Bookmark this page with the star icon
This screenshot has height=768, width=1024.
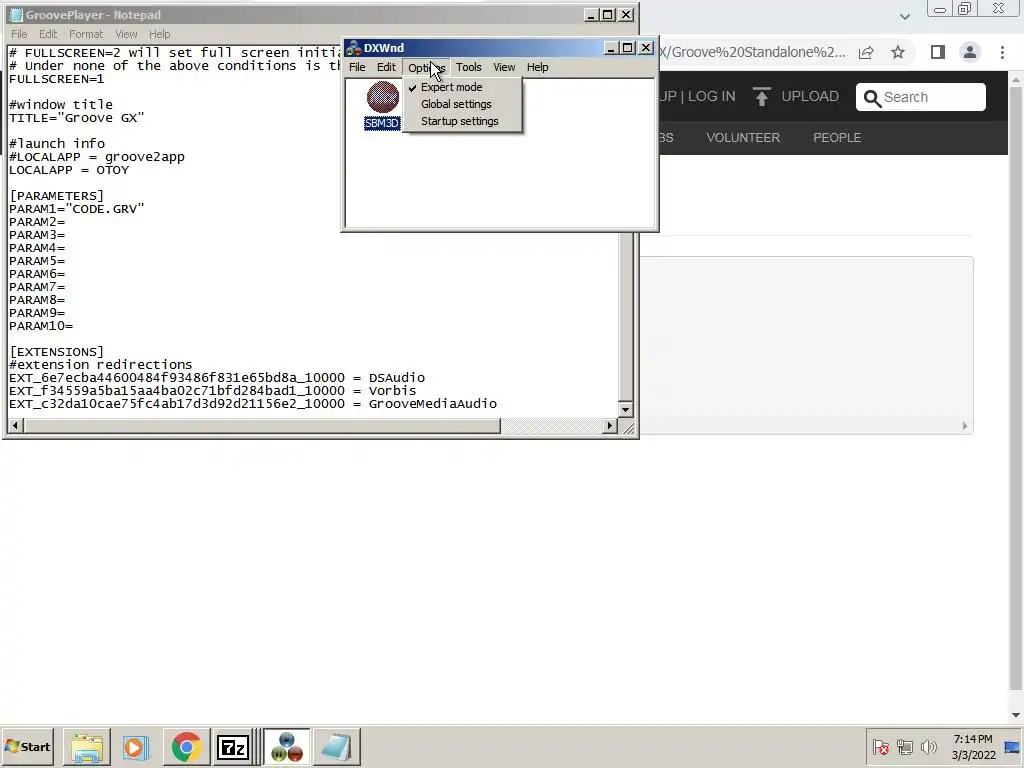(x=898, y=52)
